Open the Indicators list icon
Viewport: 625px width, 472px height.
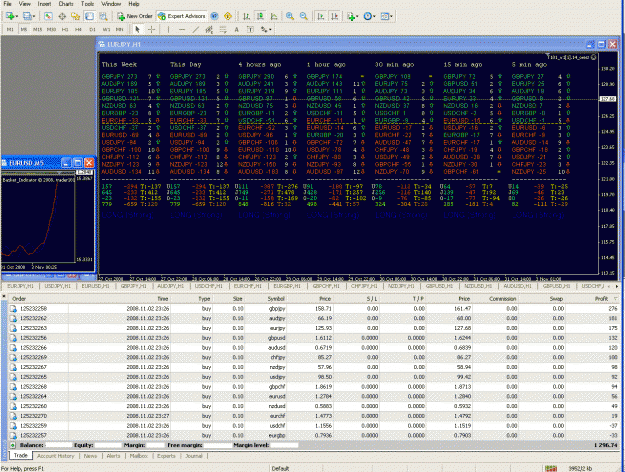[351, 16]
